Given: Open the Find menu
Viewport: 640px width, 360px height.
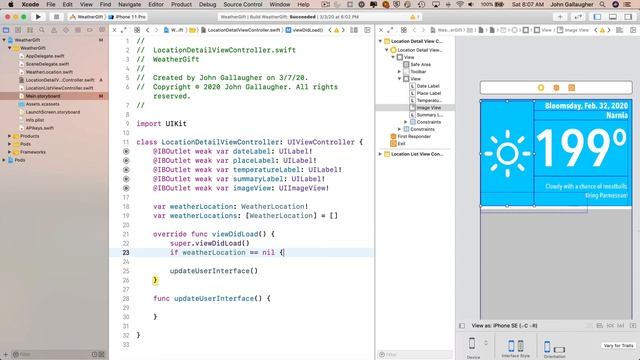Looking at the screenshot, I should click(105, 4).
